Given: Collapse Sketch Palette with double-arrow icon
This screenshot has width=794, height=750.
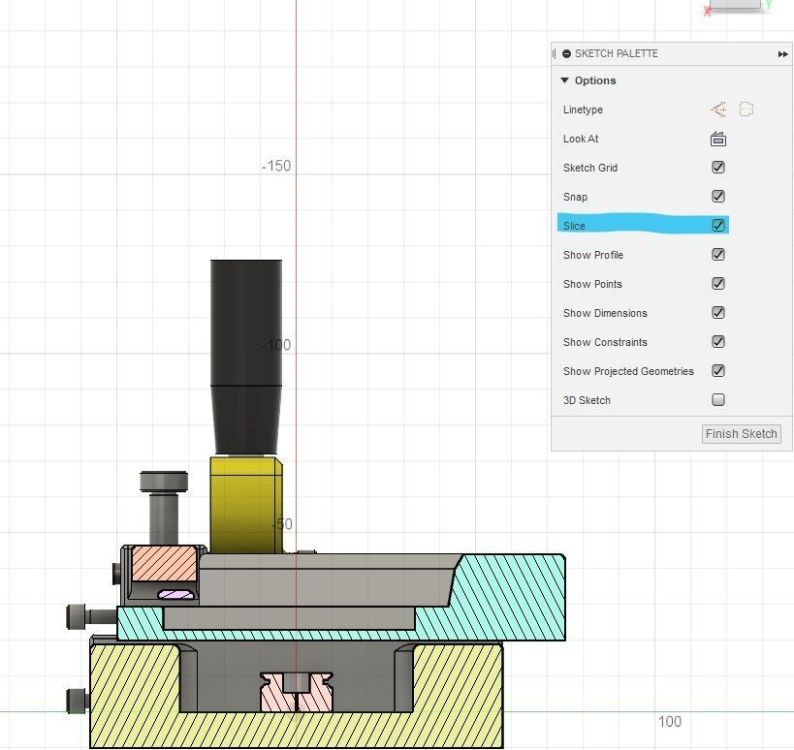Looking at the screenshot, I should point(782,54).
